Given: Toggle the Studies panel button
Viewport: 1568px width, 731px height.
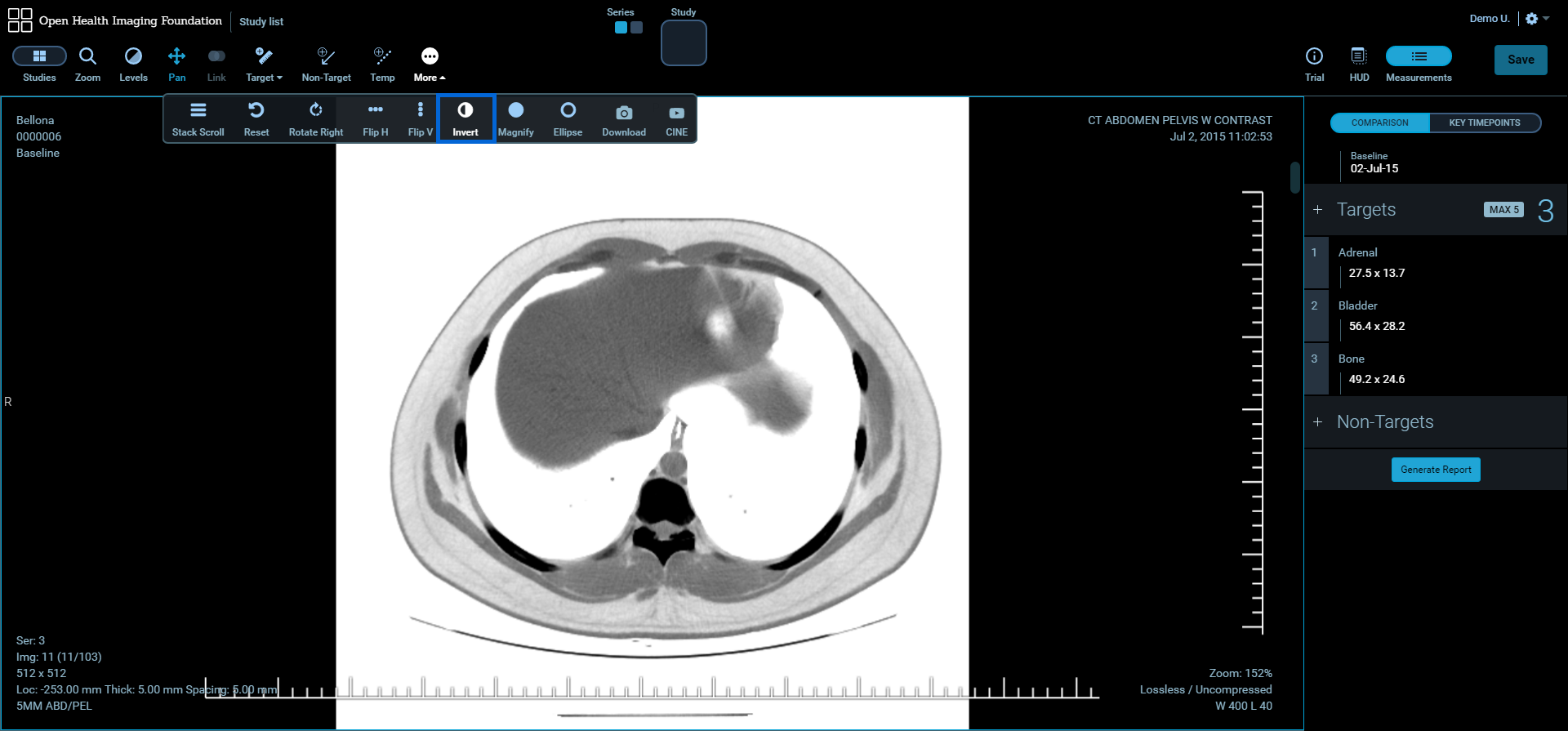Looking at the screenshot, I should click(39, 64).
